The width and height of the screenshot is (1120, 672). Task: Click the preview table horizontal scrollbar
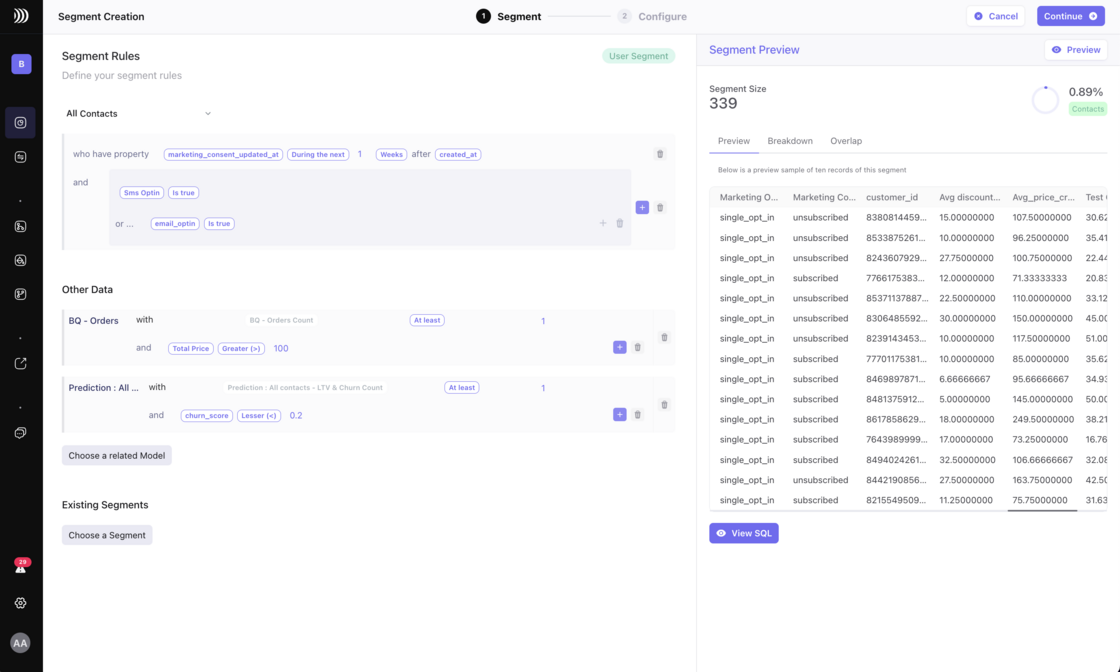[1042, 511]
